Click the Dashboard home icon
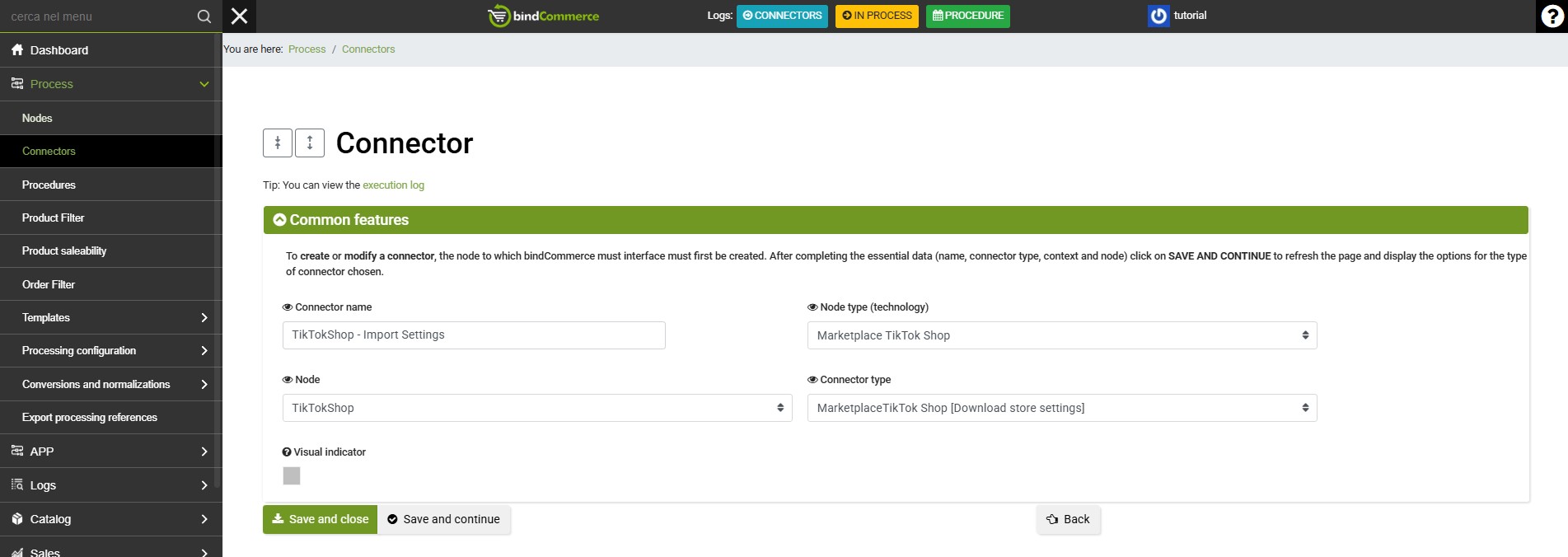The height and width of the screenshot is (557, 1568). [17, 50]
